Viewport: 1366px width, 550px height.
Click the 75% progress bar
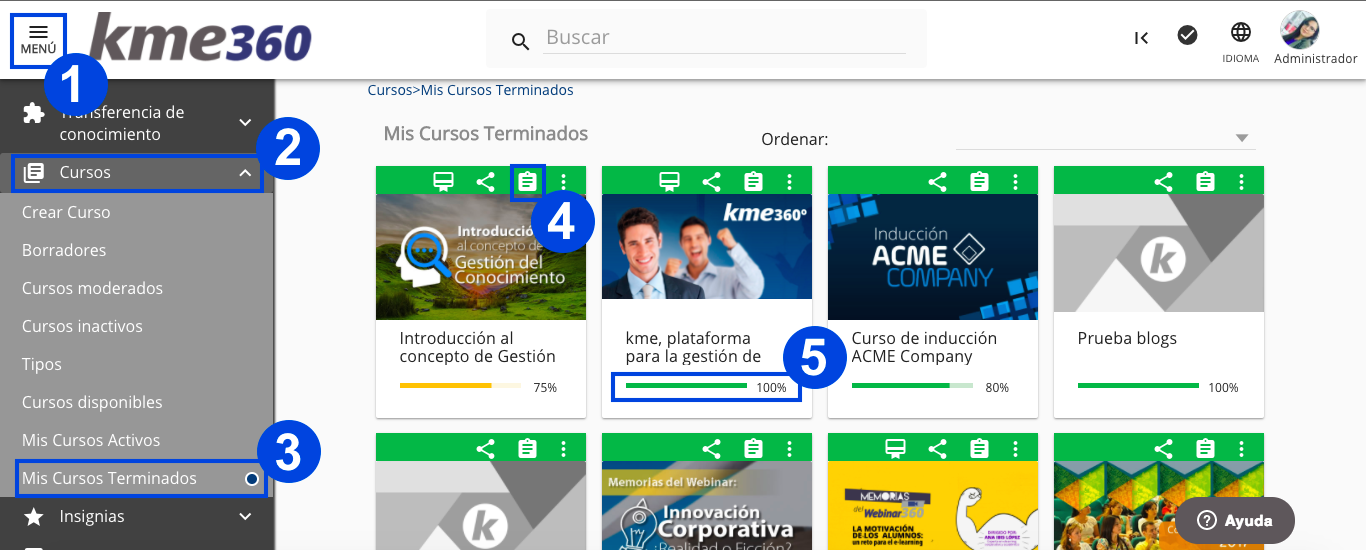pos(460,385)
